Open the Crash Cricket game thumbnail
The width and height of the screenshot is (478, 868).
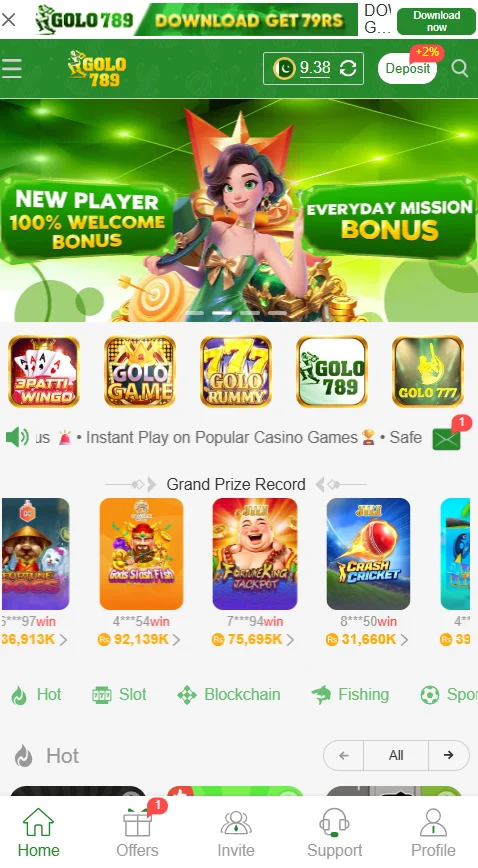[368, 554]
